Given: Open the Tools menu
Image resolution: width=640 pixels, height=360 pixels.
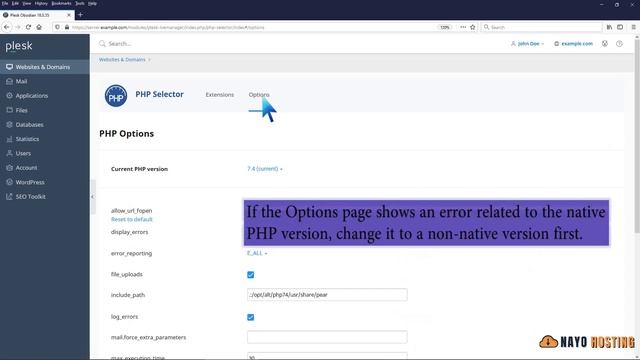Looking at the screenshot, I should (80, 3).
